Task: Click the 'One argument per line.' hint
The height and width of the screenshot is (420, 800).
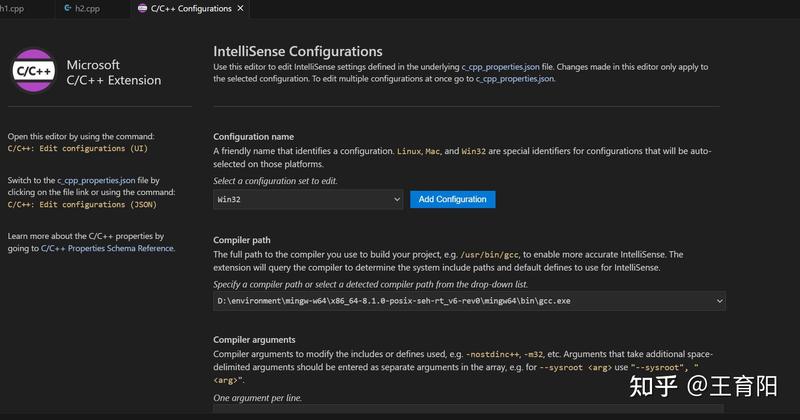Action: (258, 398)
